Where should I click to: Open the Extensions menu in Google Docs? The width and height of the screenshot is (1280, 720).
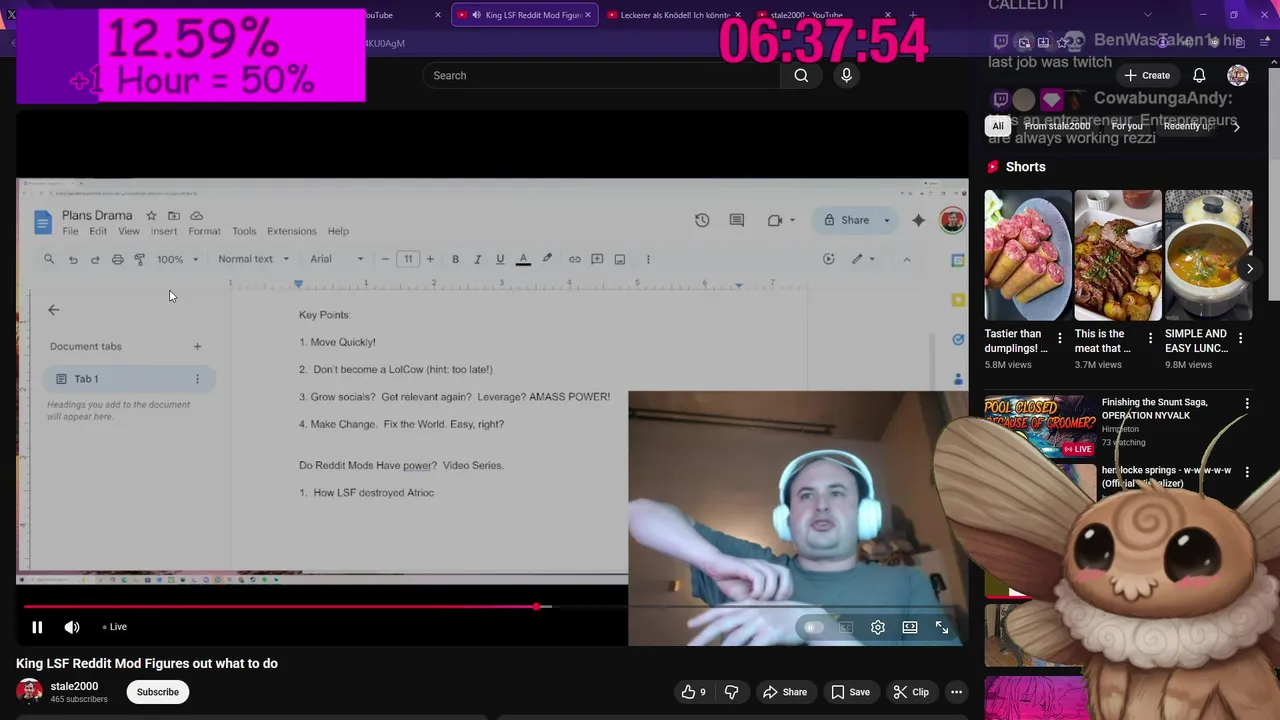pos(292,231)
